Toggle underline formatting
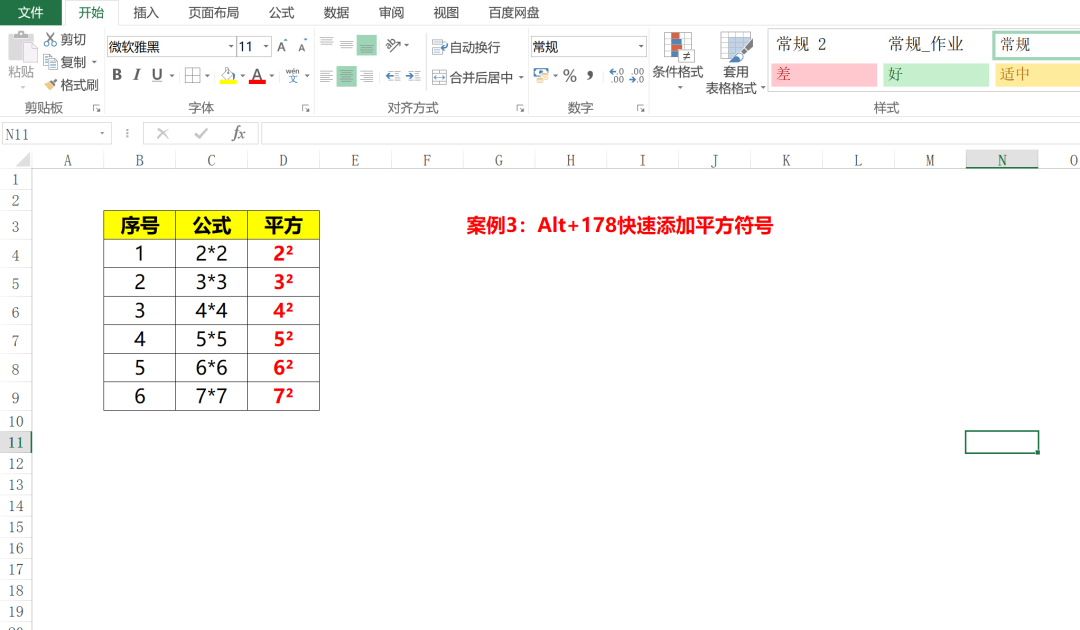Image resolution: width=1080 pixels, height=630 pixels. click(157, 75)
